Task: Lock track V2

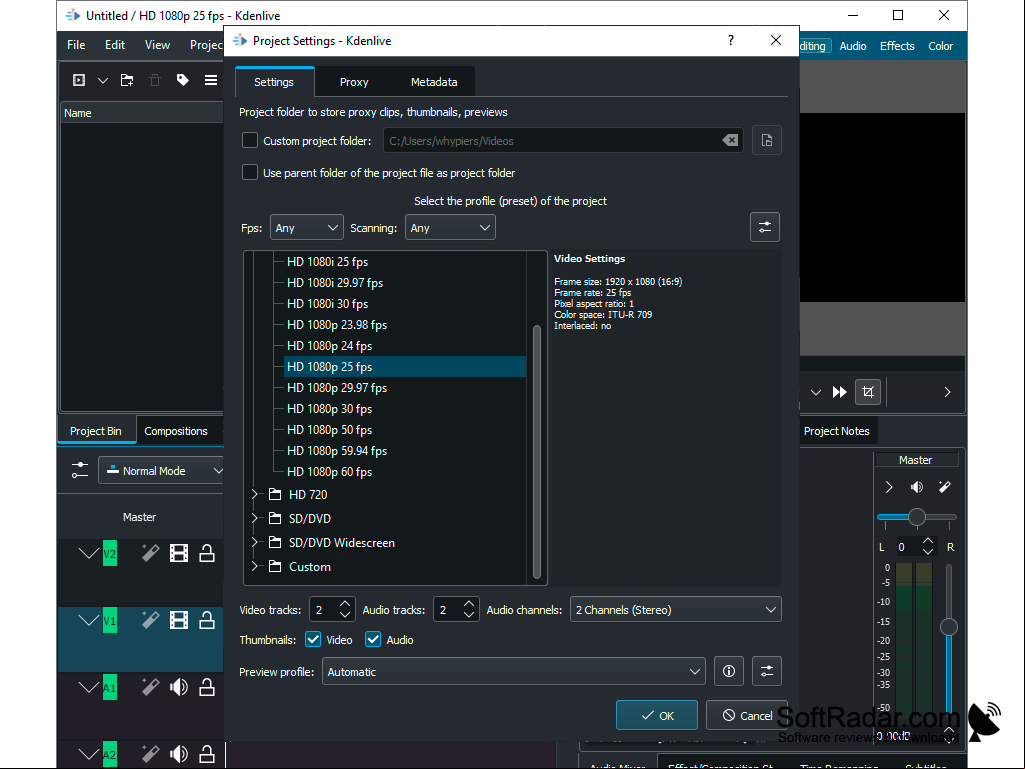Action: [207, 553]
